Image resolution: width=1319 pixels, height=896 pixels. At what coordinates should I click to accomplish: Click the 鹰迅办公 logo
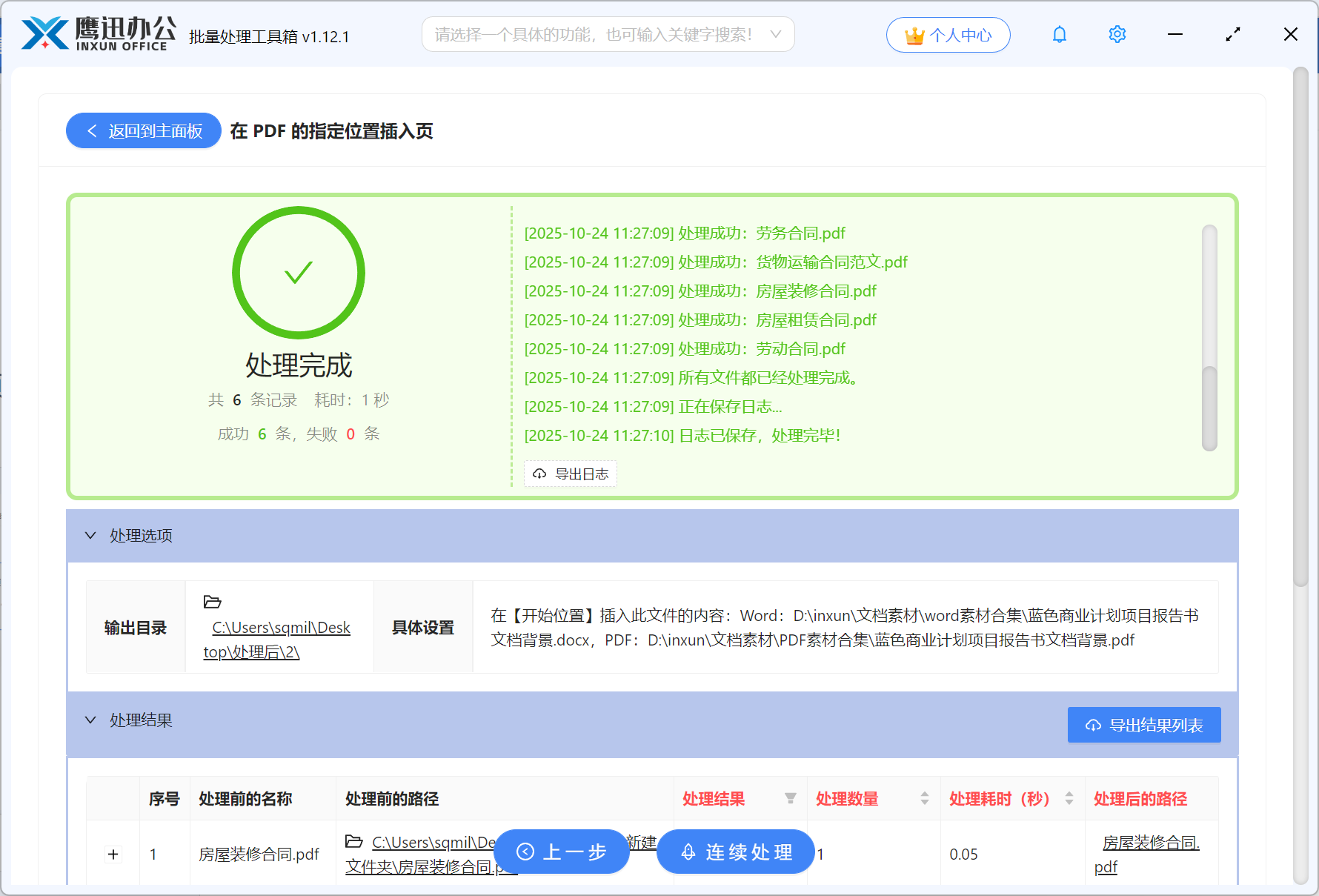(96, 33)
